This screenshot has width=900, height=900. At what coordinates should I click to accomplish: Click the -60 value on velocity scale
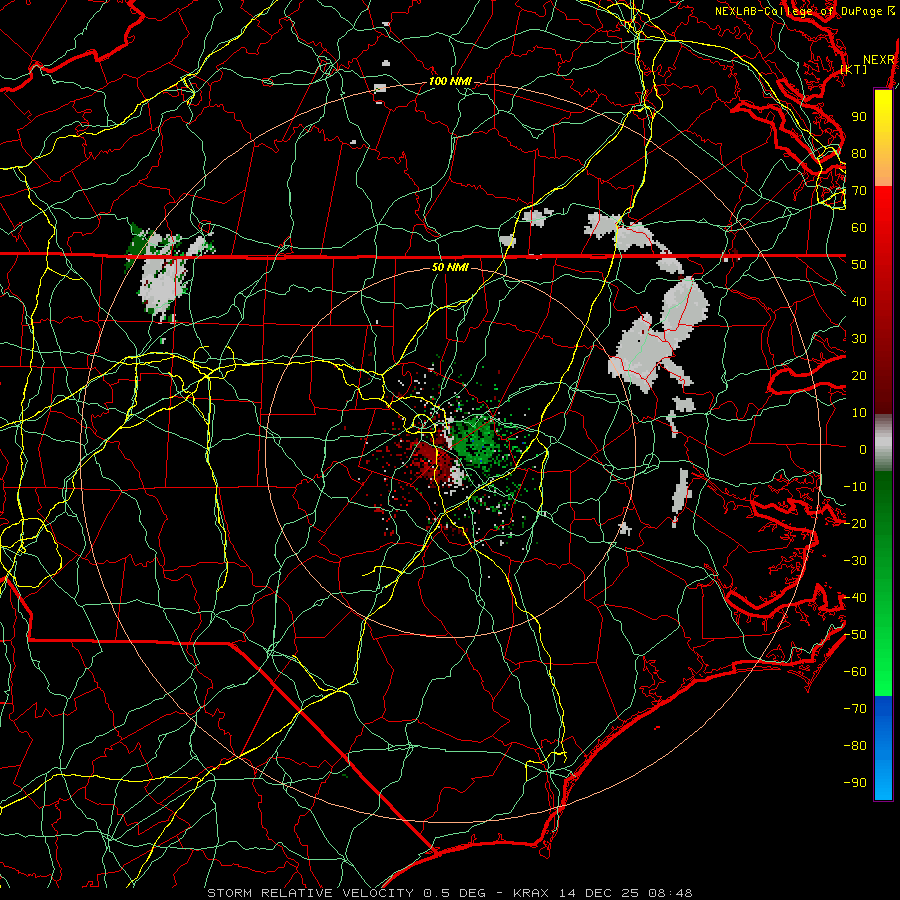[x=855, y=672]
